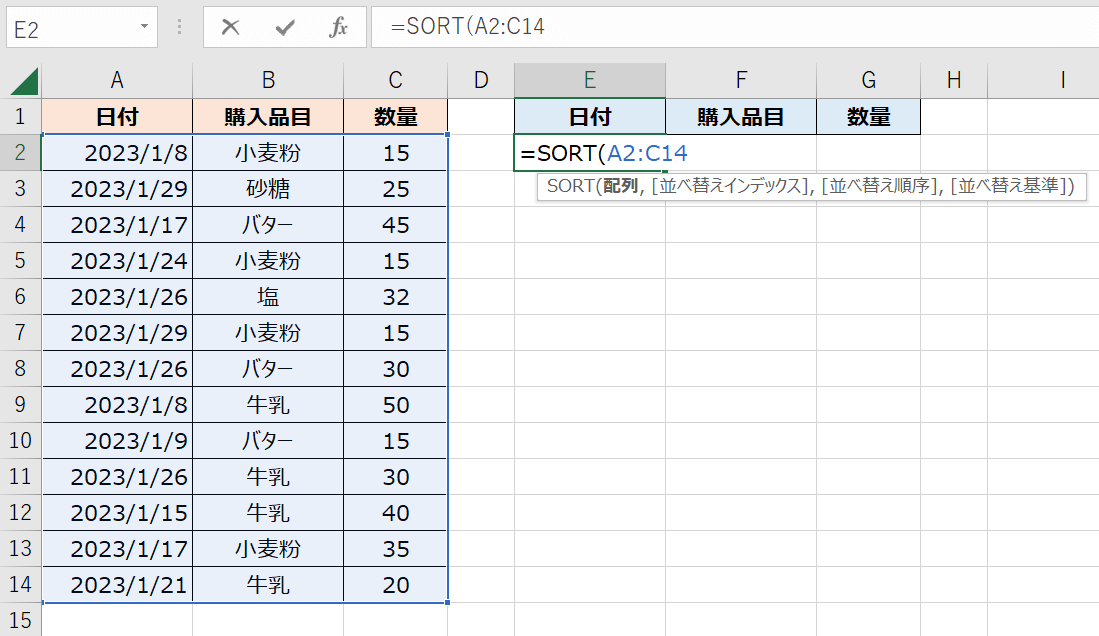The width and height of the screenshot is (1099, 636).
Task: Select column A header
Action: 117,81
